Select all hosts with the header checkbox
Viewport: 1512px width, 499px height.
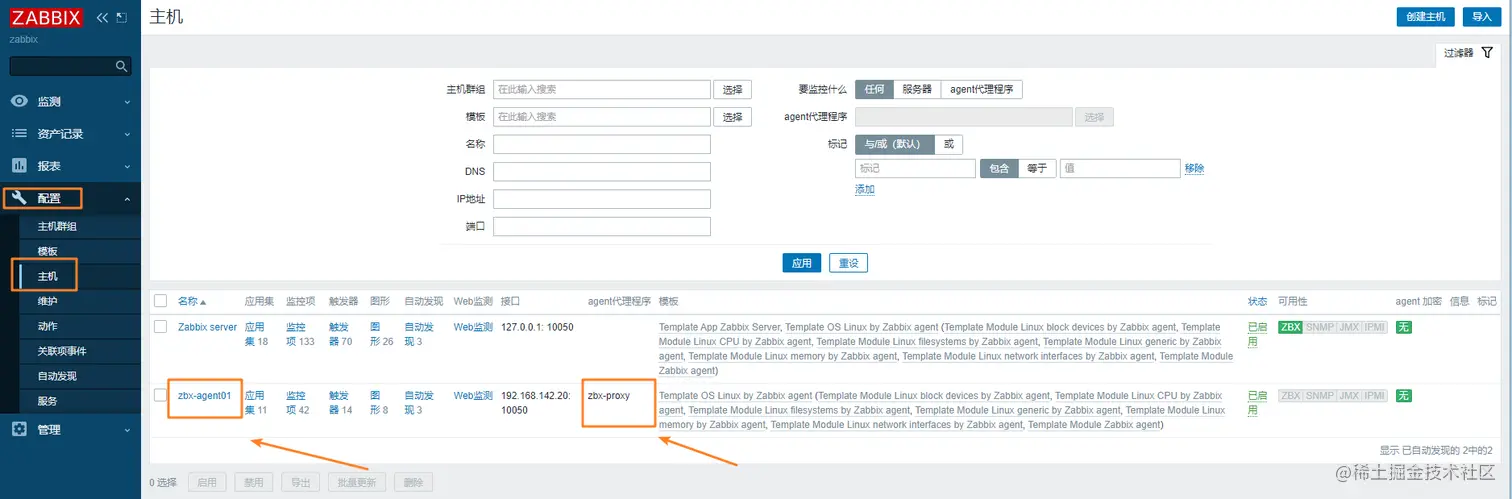point(160,301)
